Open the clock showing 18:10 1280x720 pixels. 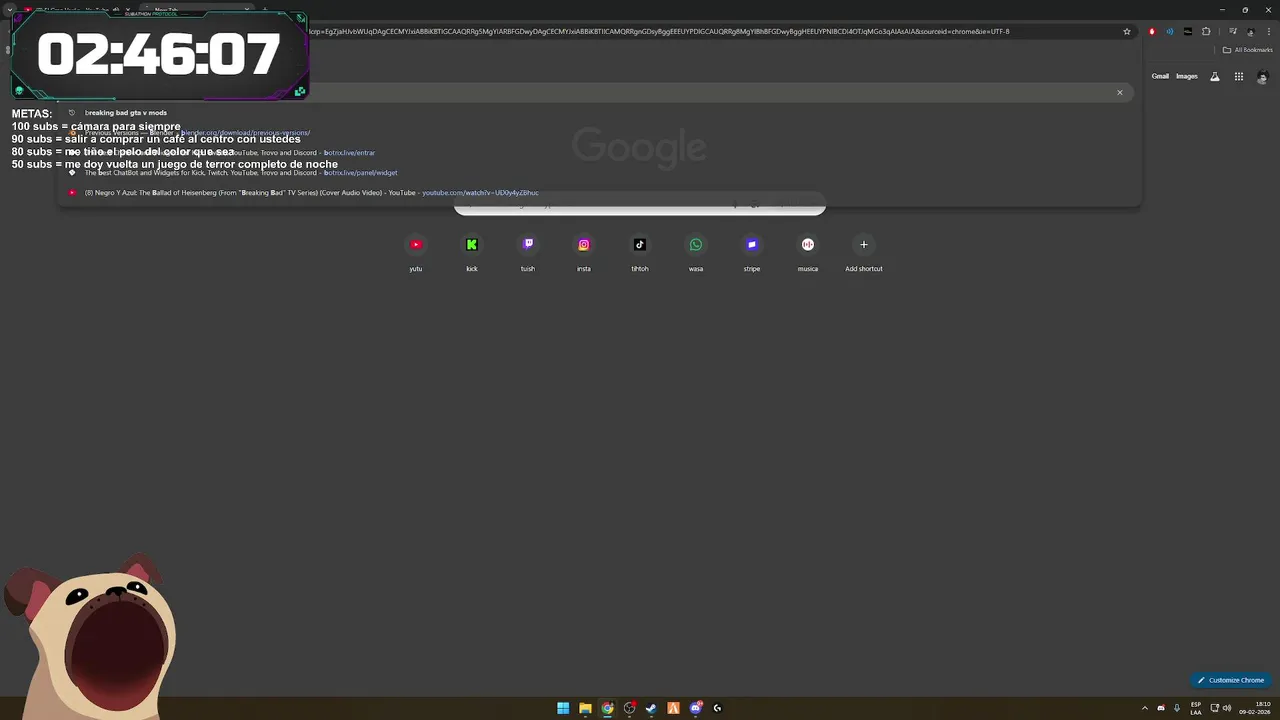[1256, 708]
